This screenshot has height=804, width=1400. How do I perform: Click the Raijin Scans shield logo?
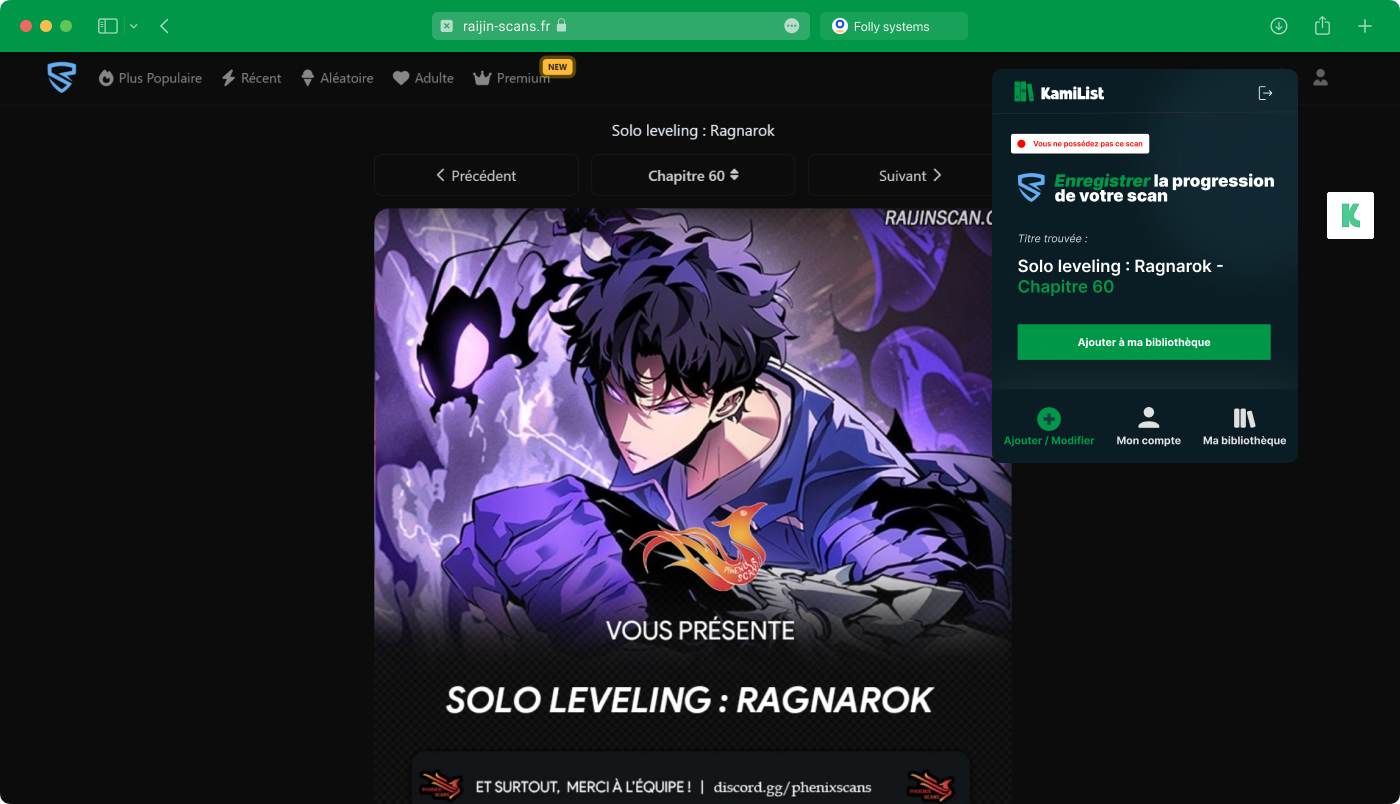[x=61, y=78]
